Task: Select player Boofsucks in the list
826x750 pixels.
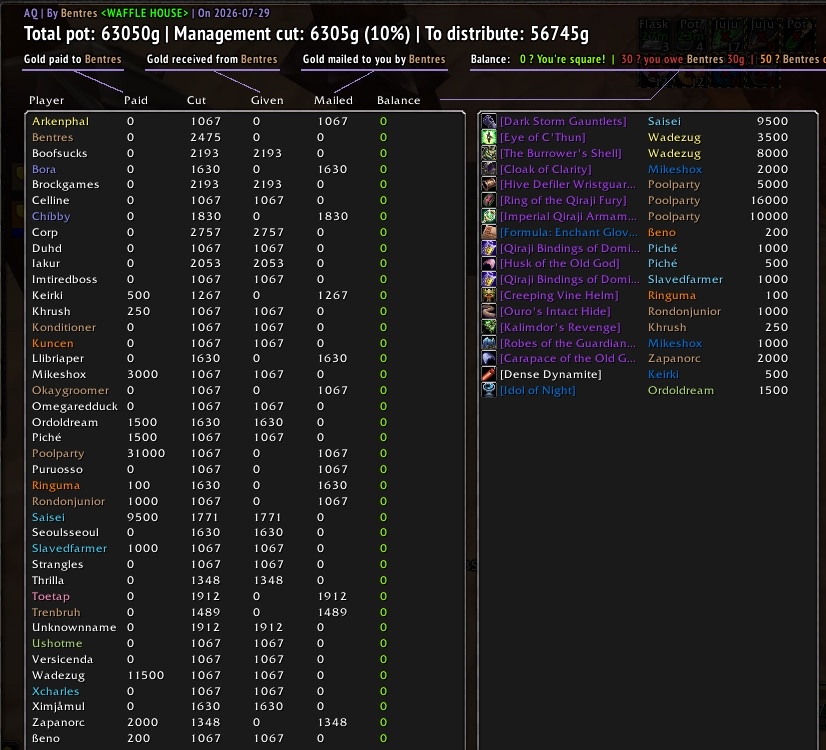Action: [60, 153]
